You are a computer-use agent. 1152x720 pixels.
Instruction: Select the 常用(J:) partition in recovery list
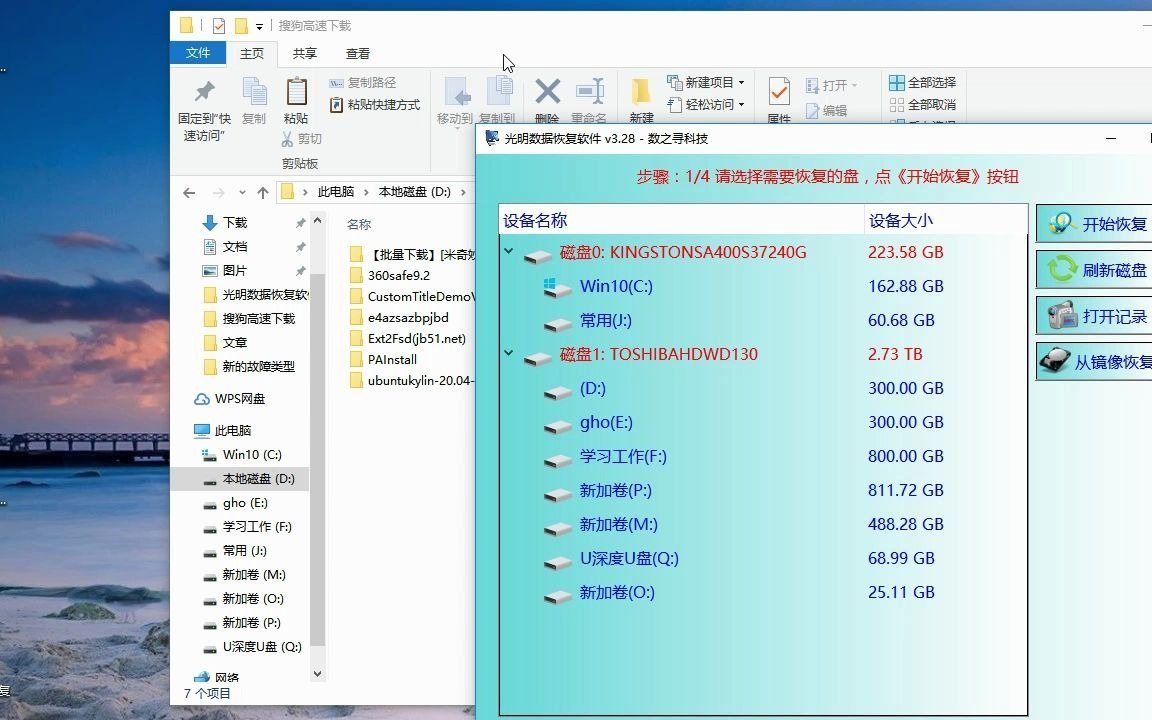[x=605, y=320]
